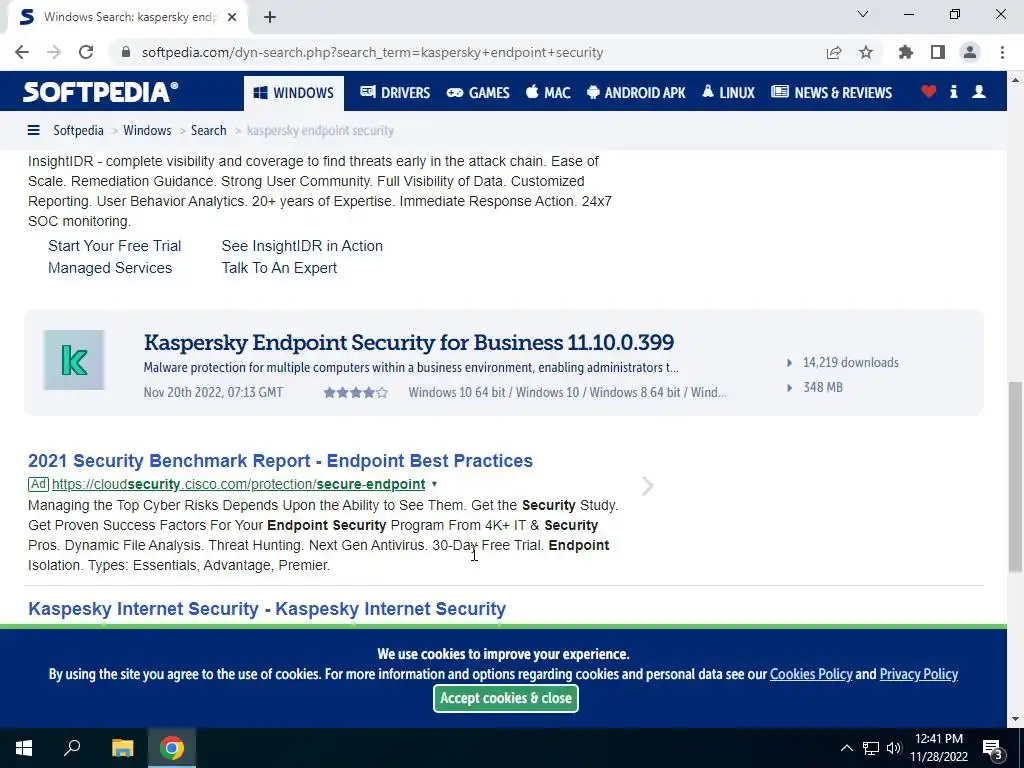Click the Search breadcrumb link

(x=208, y=131)
